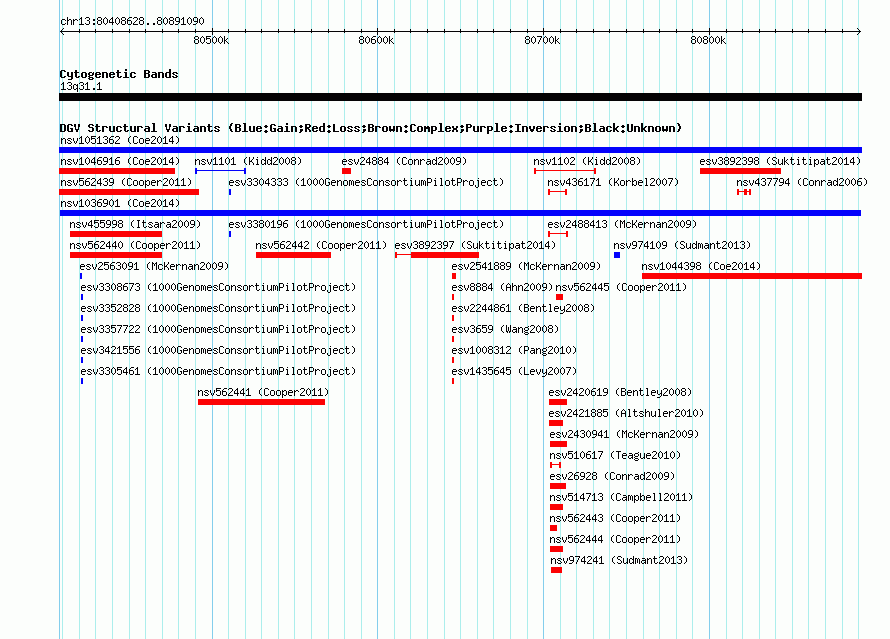Click the esv24884 (Conrad2009) label
890x639 pixels.
pyautogui.click(x=404, y=161)
